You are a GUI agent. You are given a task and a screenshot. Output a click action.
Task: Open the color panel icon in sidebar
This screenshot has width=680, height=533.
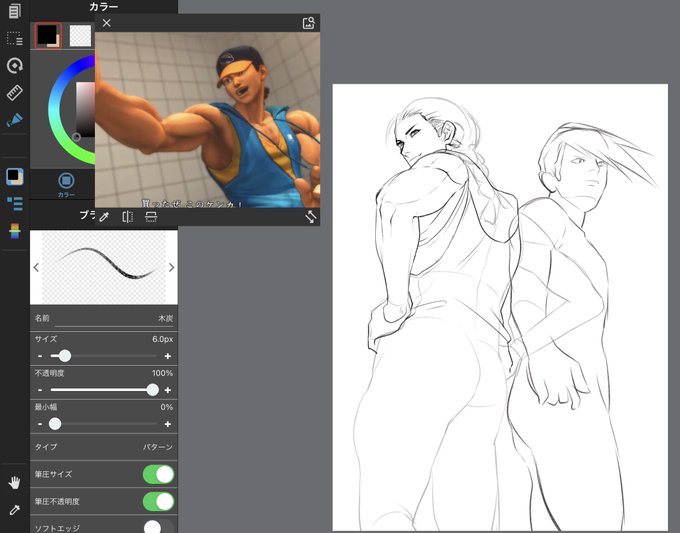click(15, 177)
